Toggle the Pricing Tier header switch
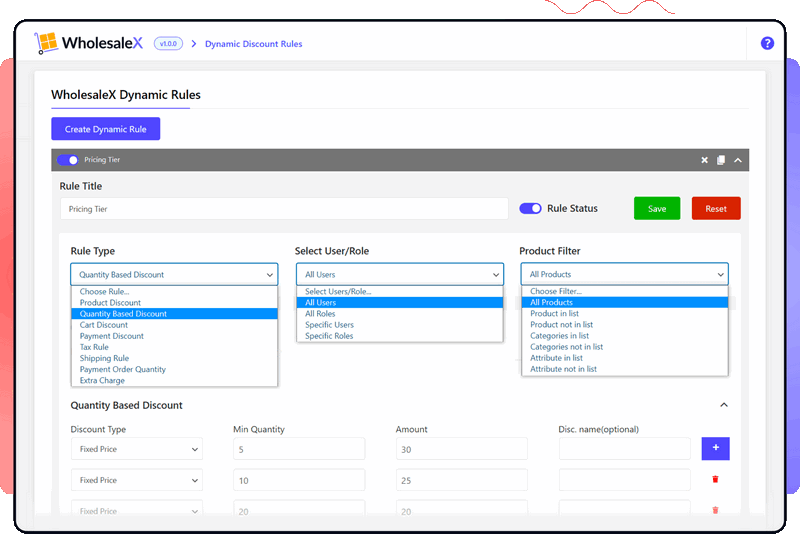Viewport: 800px width, 534px height. tap(68, 160)
